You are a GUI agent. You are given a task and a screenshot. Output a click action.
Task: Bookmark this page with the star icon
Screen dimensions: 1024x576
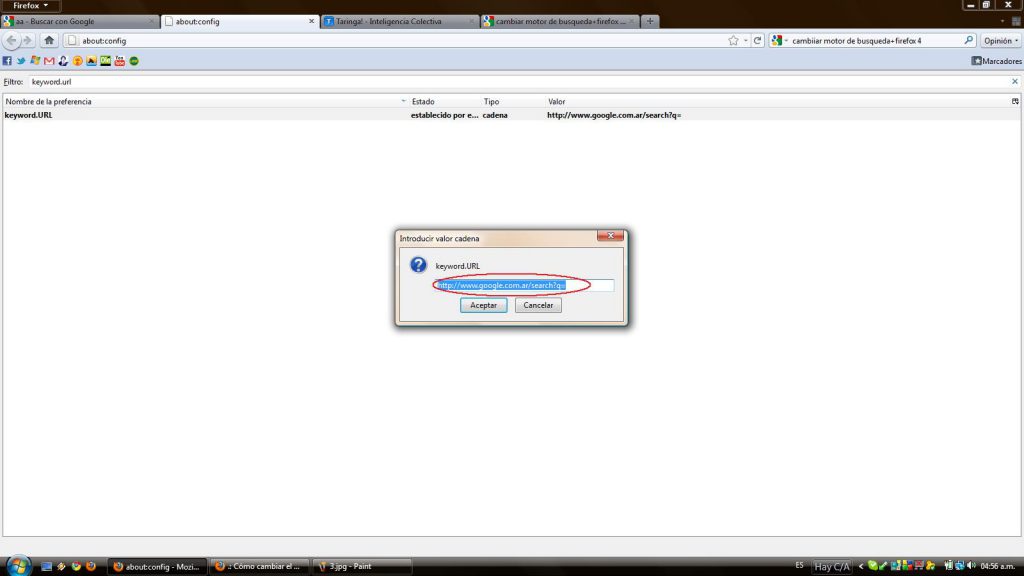(x=733, y=41)
